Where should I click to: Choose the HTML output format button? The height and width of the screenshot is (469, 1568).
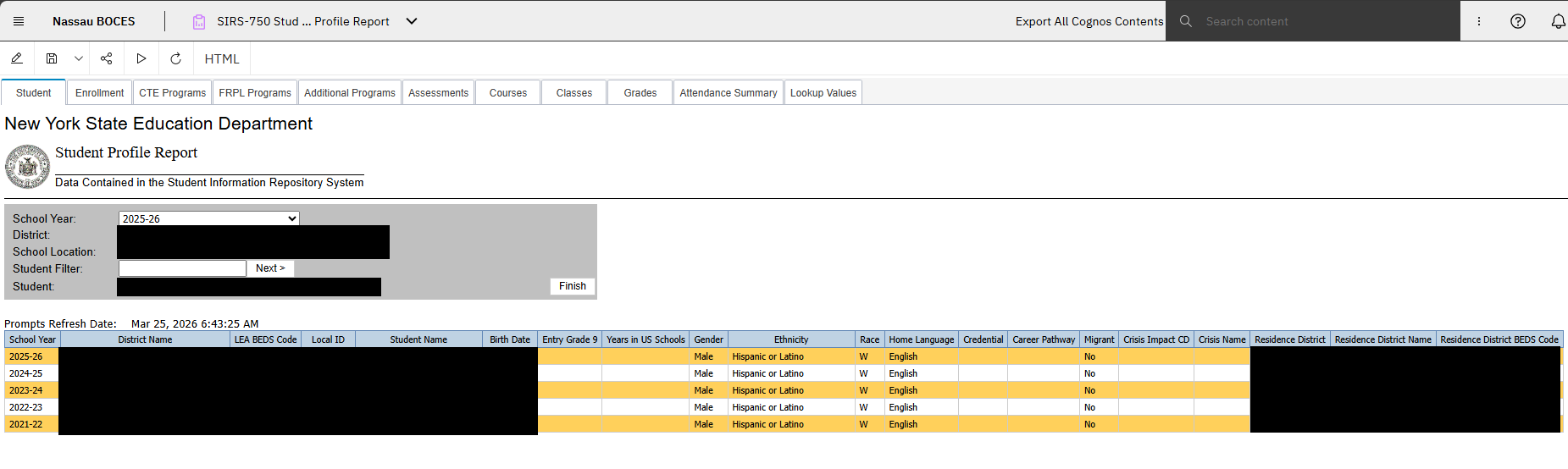point(222,58)
